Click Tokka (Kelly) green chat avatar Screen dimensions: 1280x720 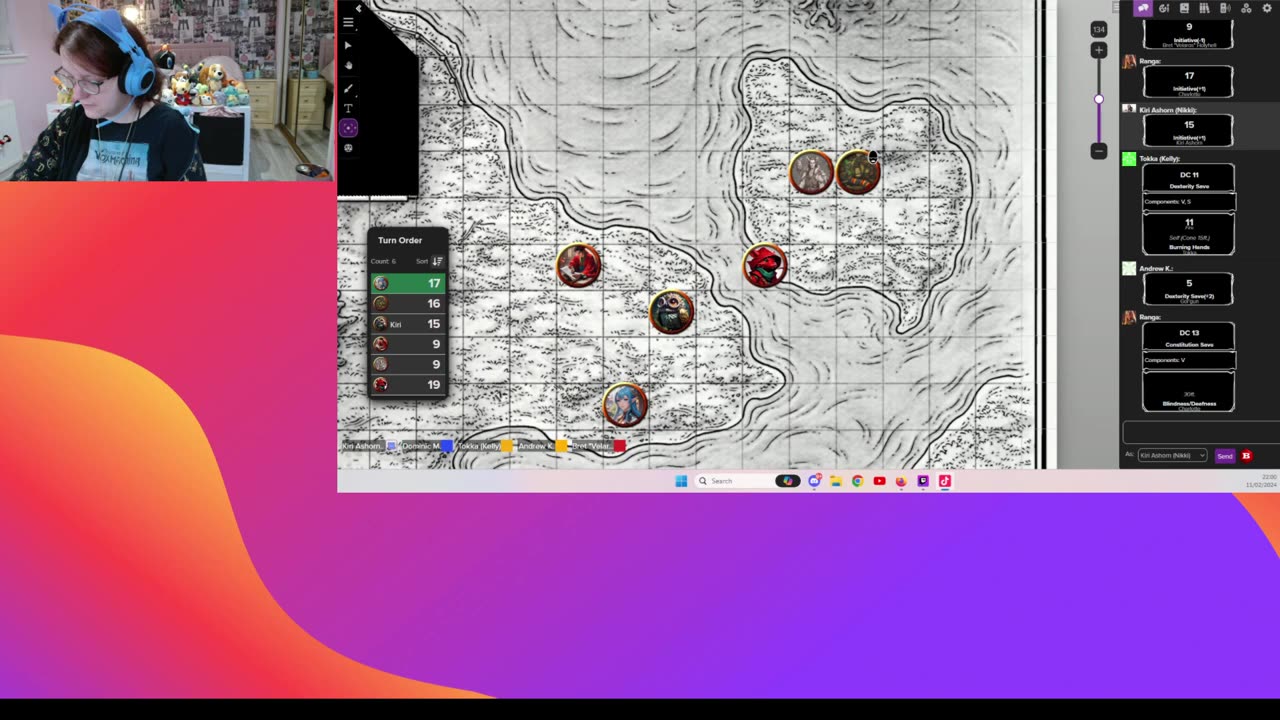(1129, 158)
